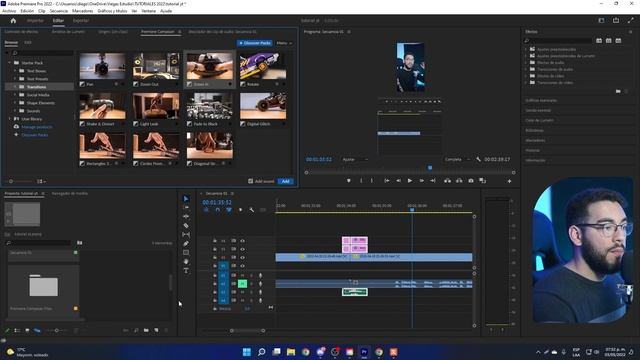The height and width of the screenshot is (360, 640).
Task: Expand the User library folder
Action: [10, 119]
